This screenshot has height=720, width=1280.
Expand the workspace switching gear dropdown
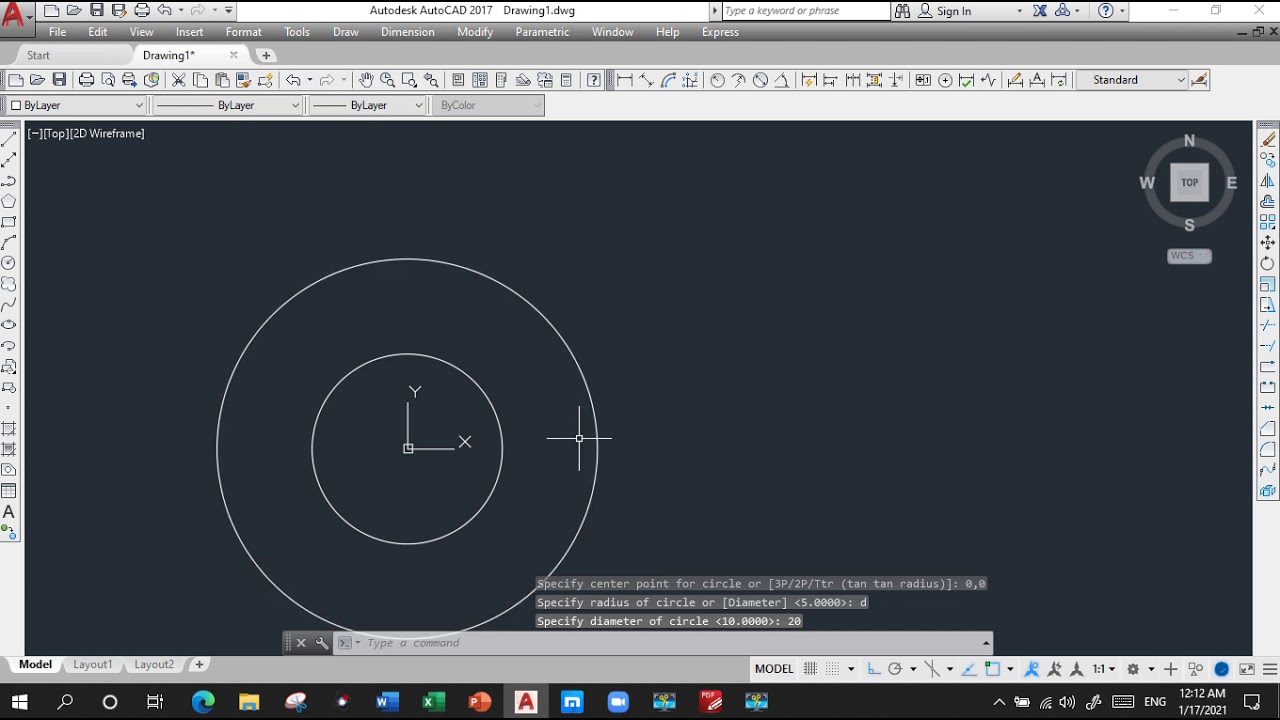(x=1150, y=669)
